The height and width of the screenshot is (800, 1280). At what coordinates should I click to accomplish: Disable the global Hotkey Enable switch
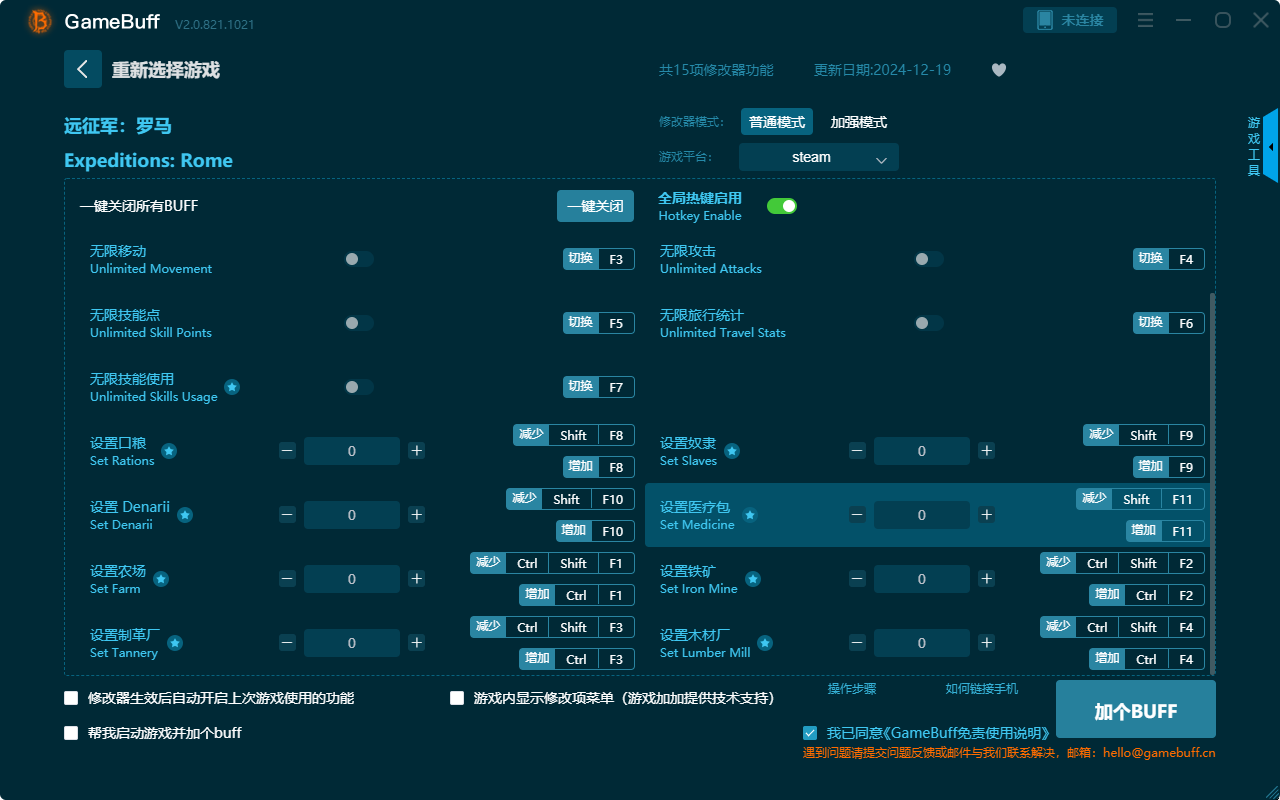[x=782, y=206]
